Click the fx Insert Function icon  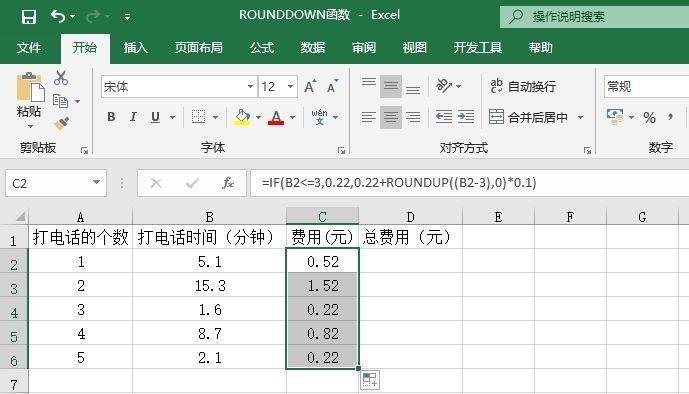pyautogui.click(x=228, y=183)
